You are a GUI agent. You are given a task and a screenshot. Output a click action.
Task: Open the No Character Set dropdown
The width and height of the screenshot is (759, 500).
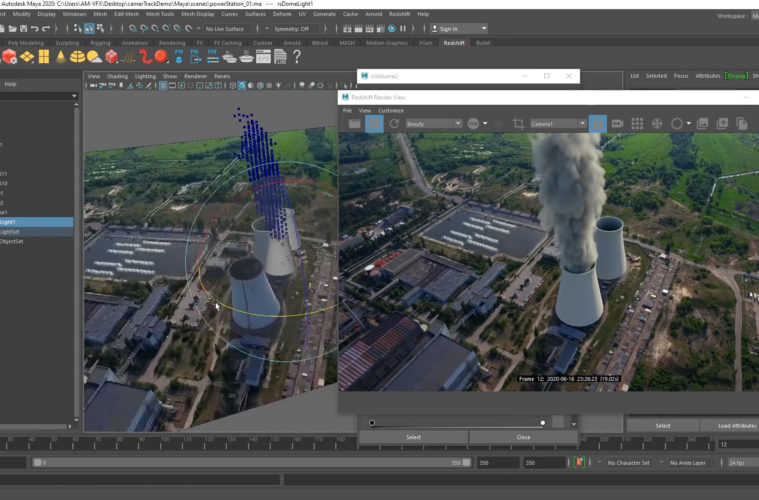pos(628,463)
